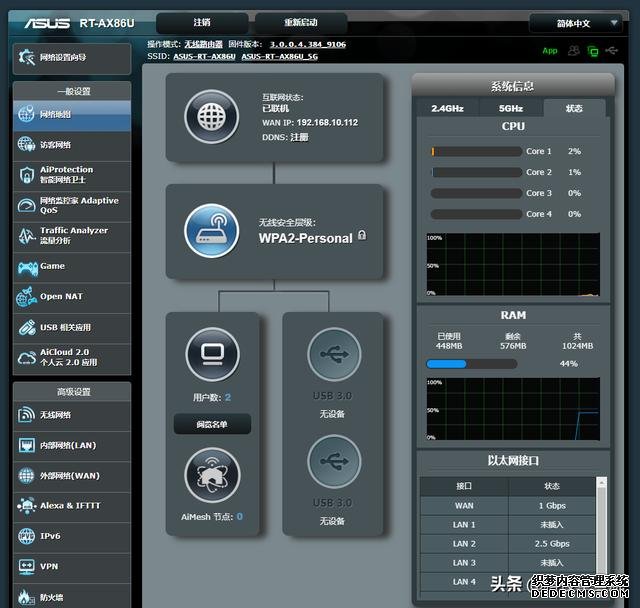Click the guest users status icon in header
This screenshot has height=608, width=640.
point(573,51)
